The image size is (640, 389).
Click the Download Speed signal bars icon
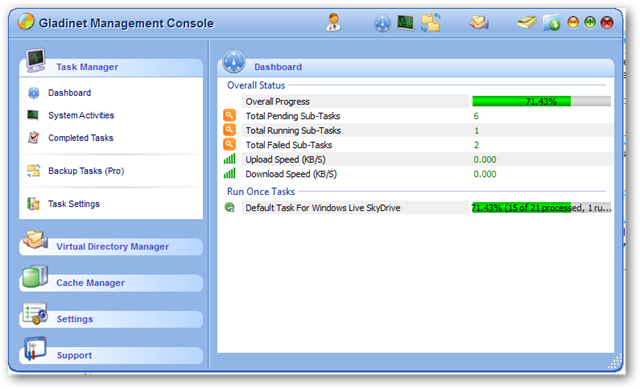point(229,173)
